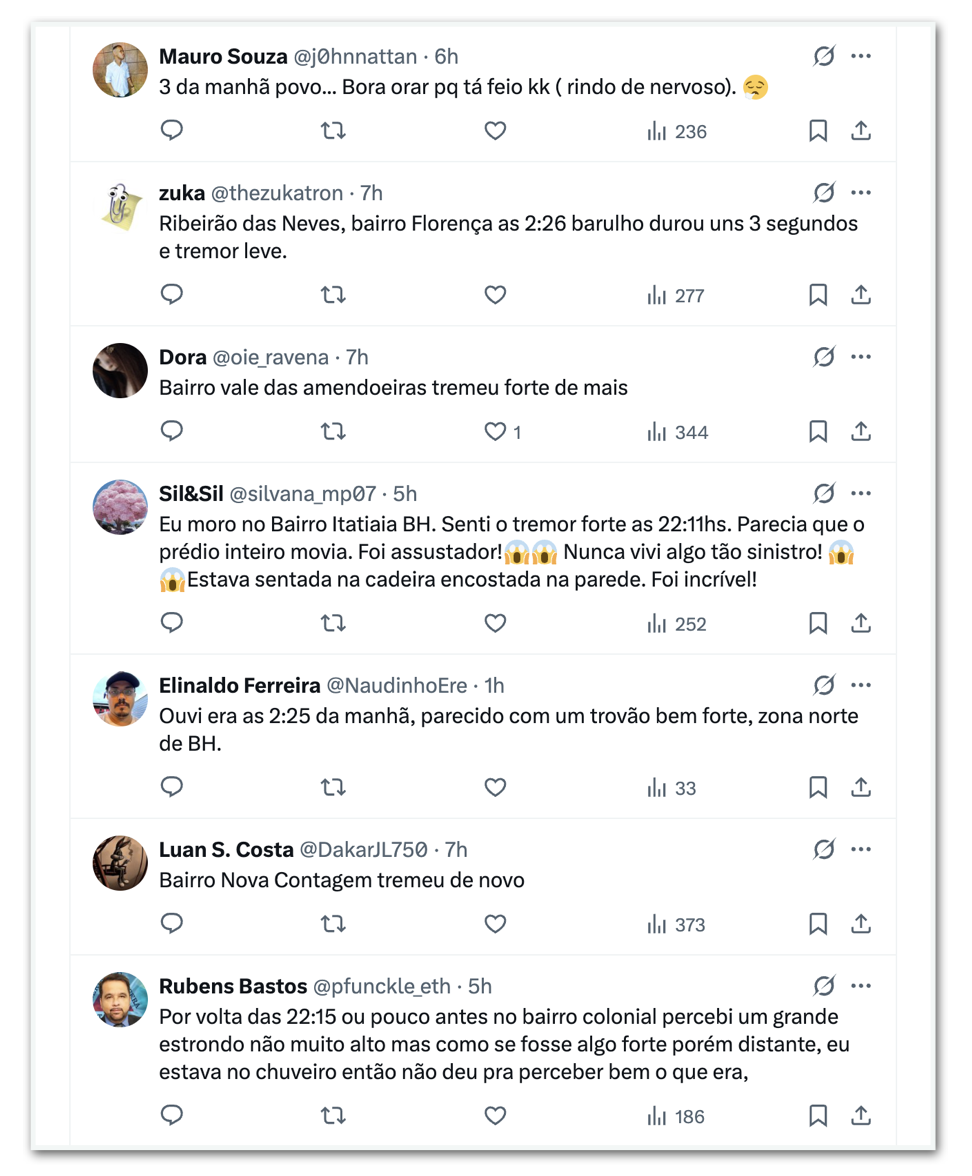
Task: Like Sil&Sil's tweet about Bairro Itatiaia
Action: point(495,624)
